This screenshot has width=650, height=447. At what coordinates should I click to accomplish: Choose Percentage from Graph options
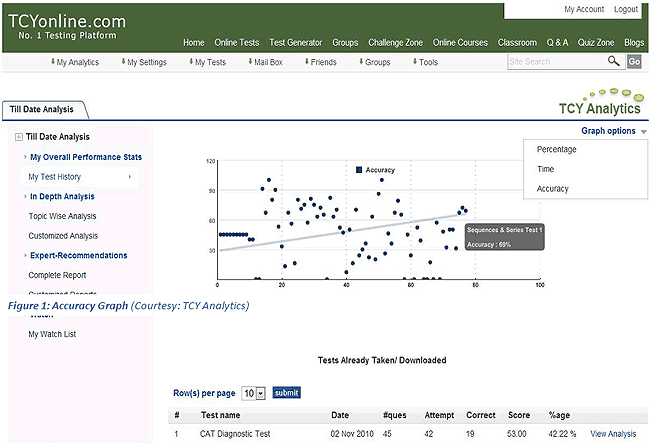[x=557, y=149]
